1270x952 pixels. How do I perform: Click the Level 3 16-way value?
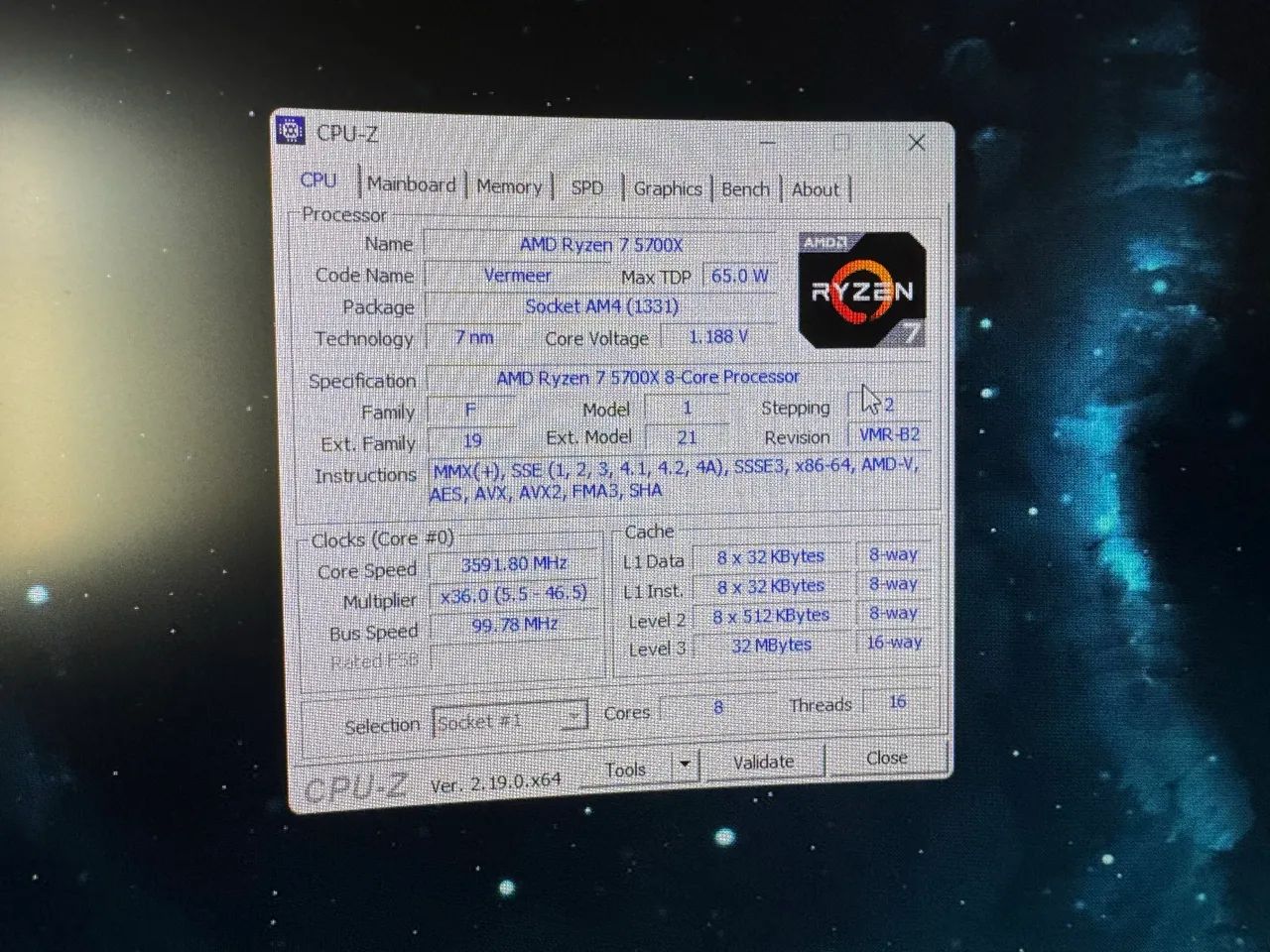(x=894, y=643)
